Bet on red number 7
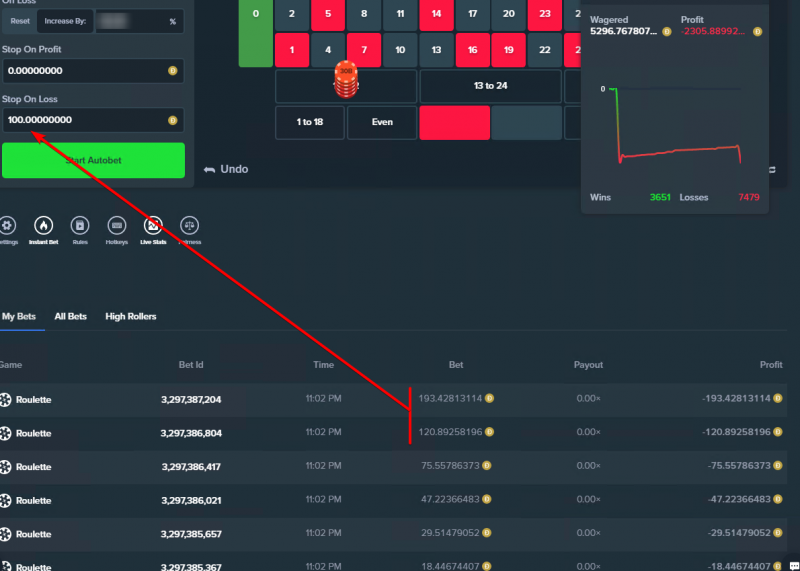800x571 pixels. tap(364, 50)
